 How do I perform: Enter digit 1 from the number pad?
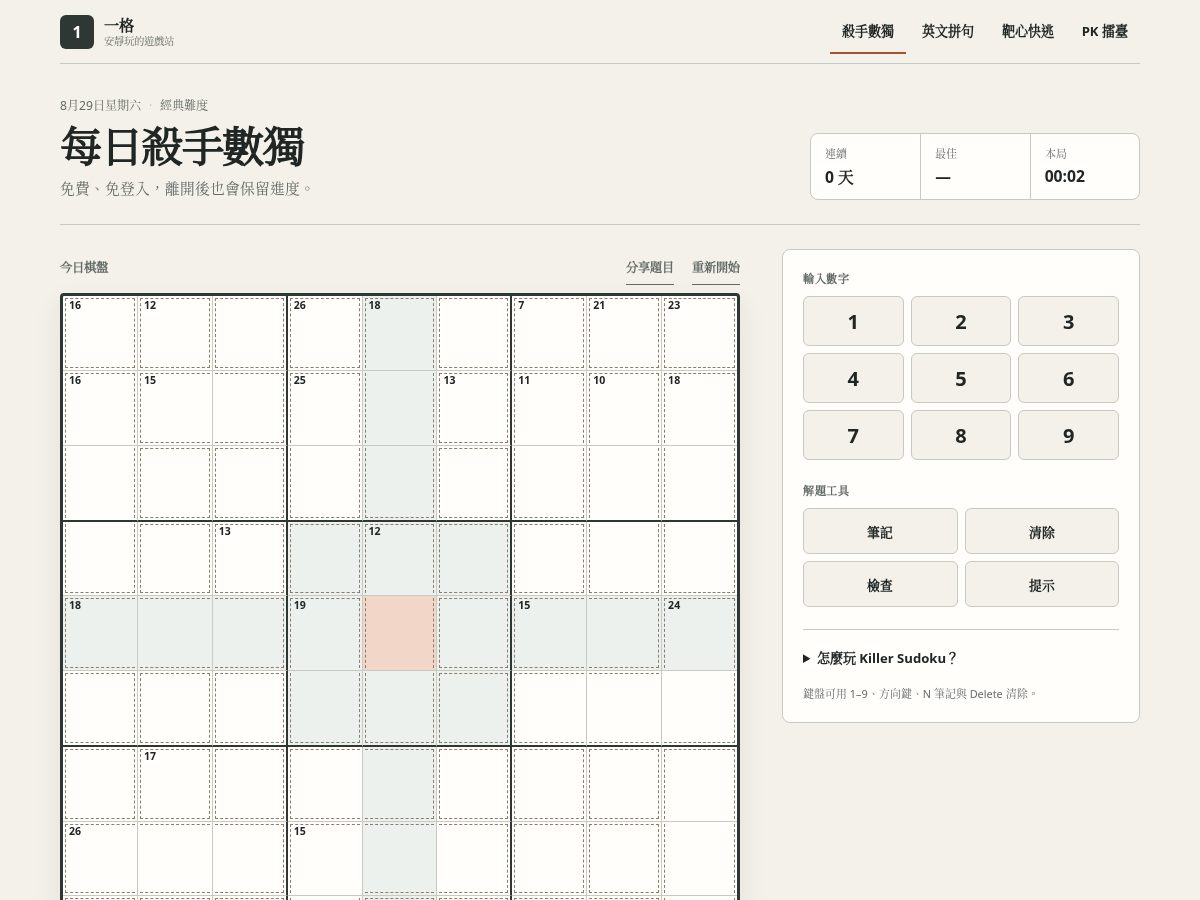[853, 321]
